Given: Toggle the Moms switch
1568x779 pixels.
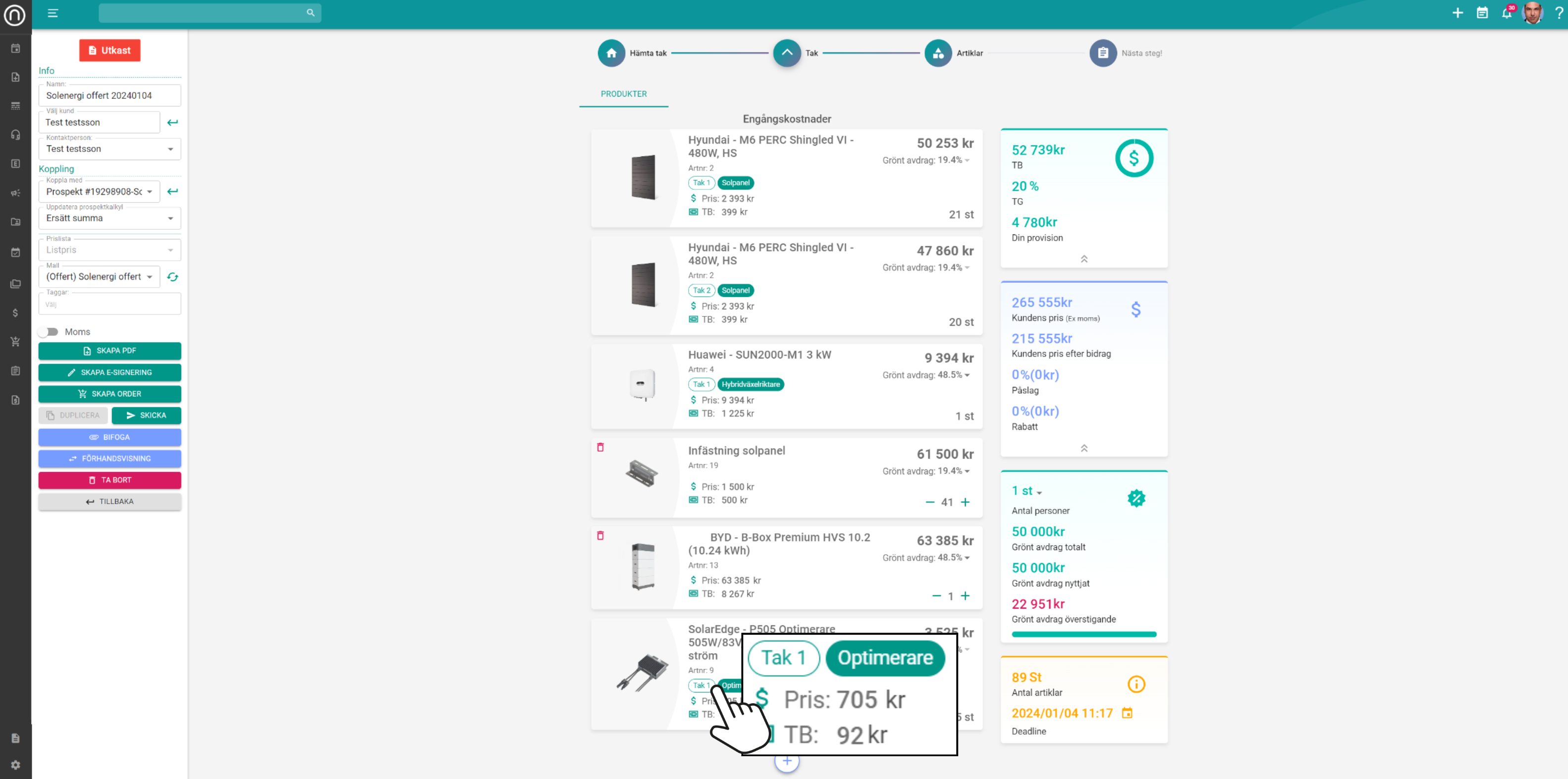Looking at the screenshot, I should [48, 332].
